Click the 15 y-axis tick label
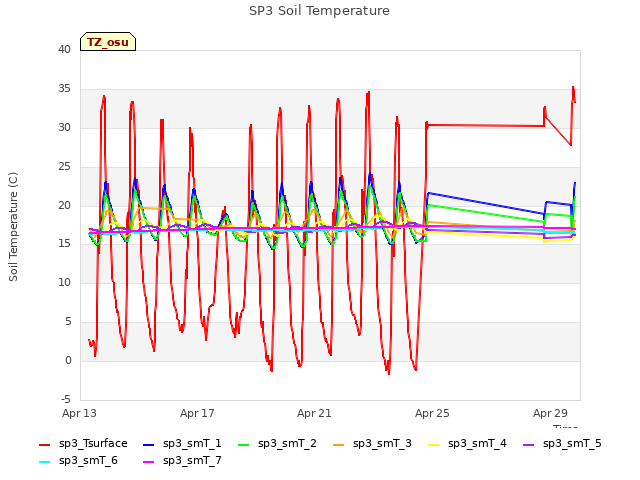This screenshot has height=480, width=640. coord(64,244)
